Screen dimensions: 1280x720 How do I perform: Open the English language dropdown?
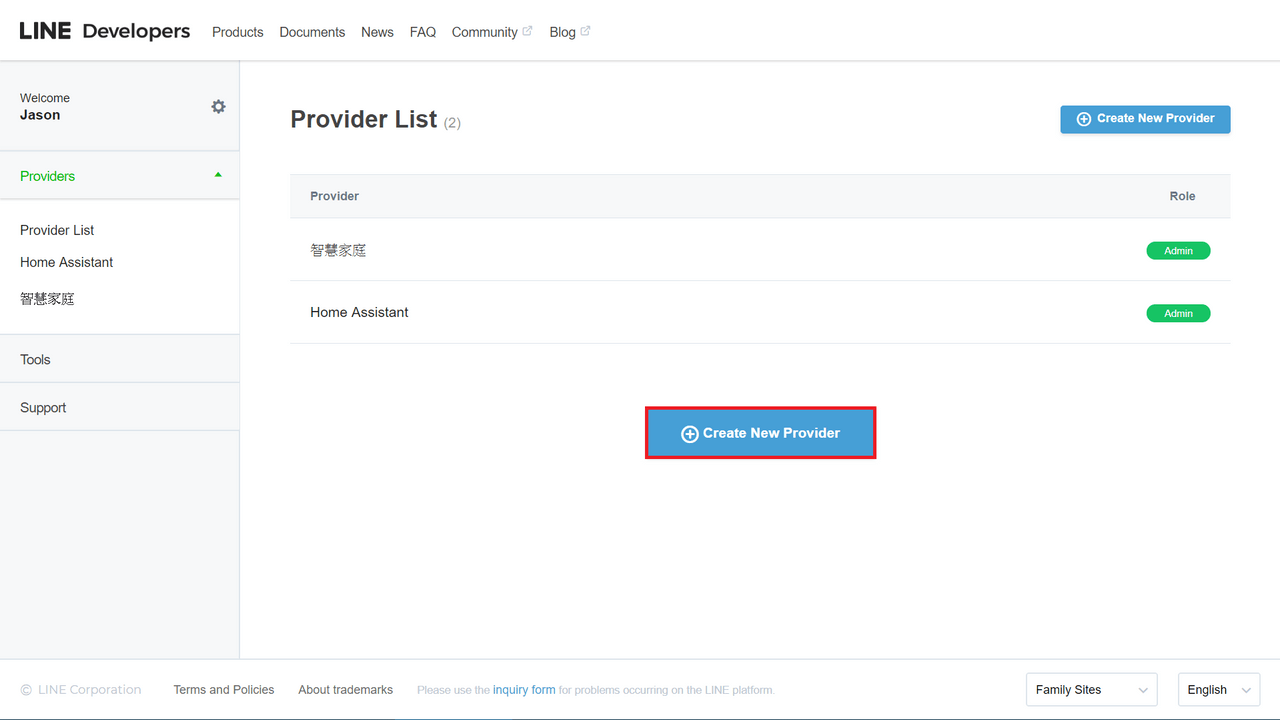point(1219,690)
